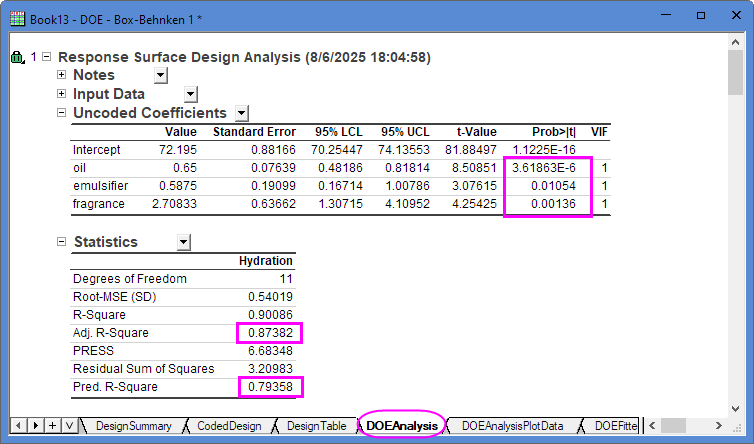Click the Root-MSE (SD) value 0.54019
Screen dimensions: 754x444
[270, 297]
